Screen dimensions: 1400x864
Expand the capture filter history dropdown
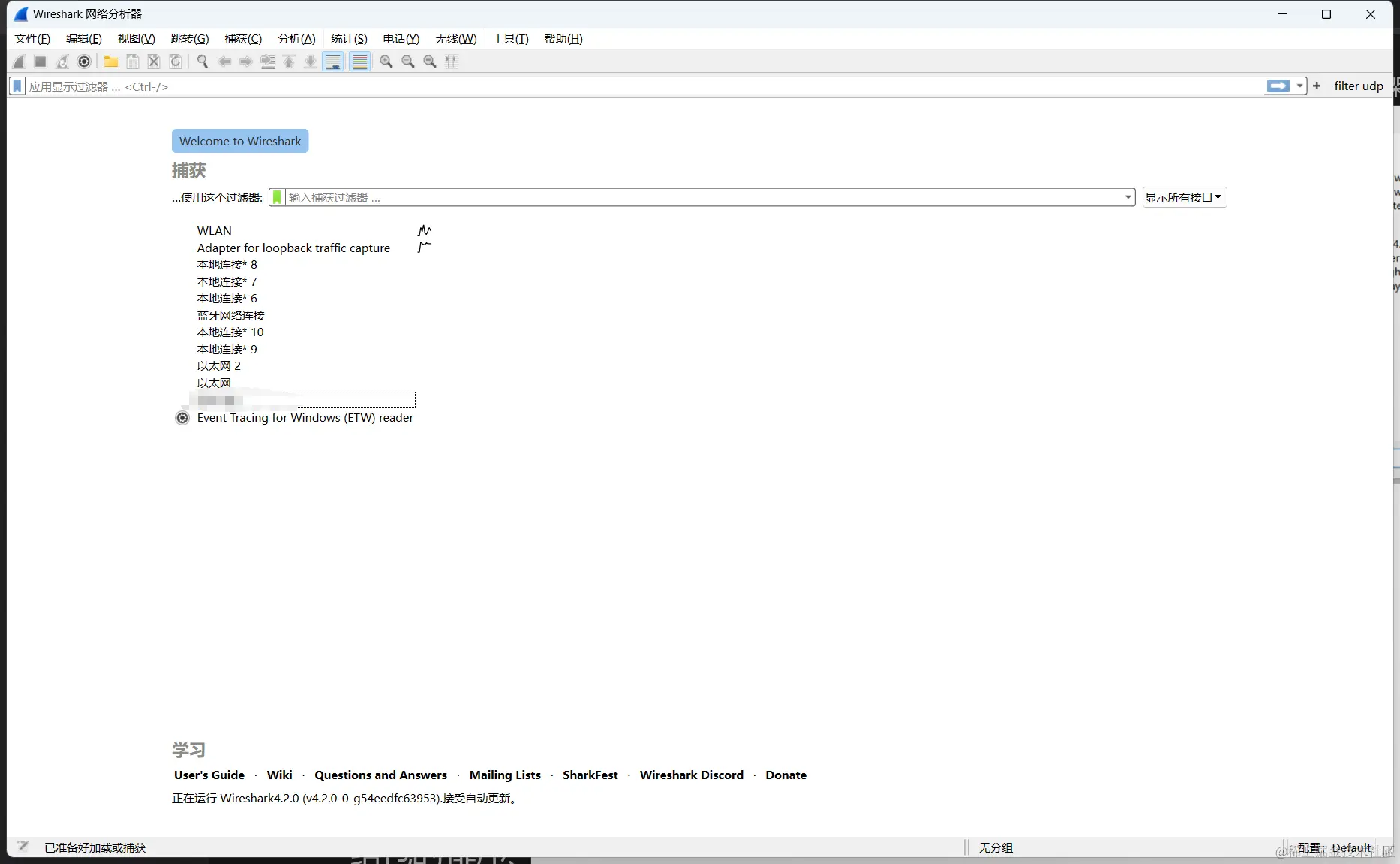coord(1128,198)
